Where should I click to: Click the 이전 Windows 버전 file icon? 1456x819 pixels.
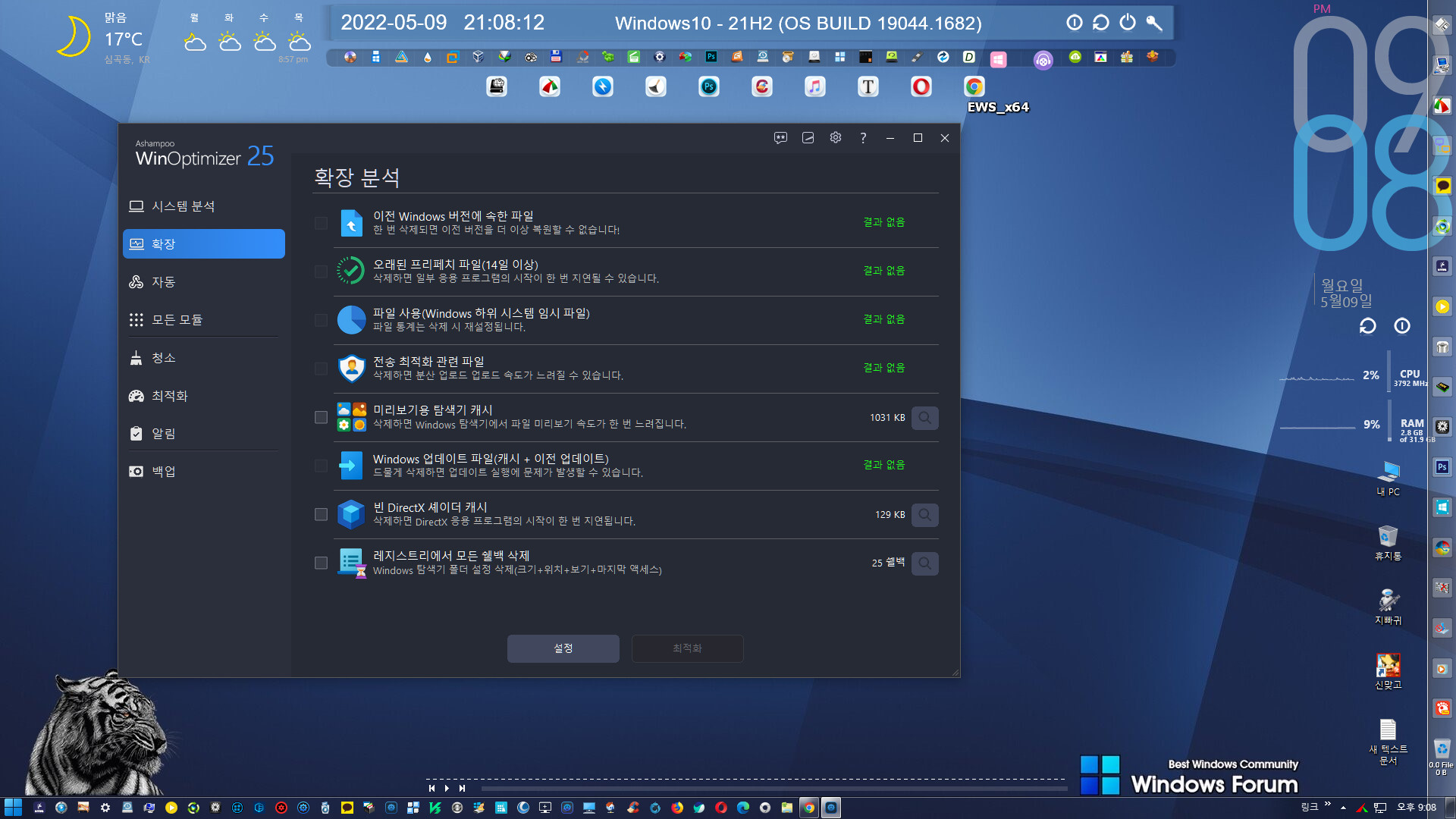[351, 223]
